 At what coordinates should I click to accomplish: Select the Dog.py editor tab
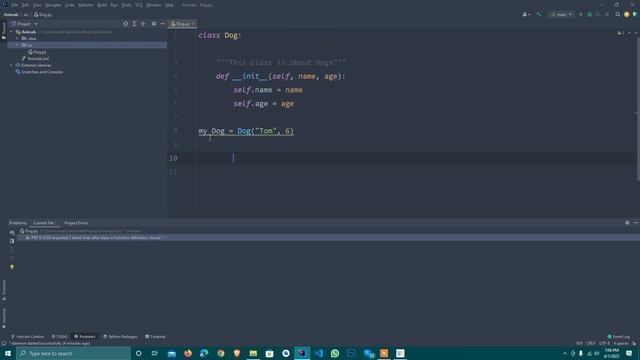click(x=182, y=24)
